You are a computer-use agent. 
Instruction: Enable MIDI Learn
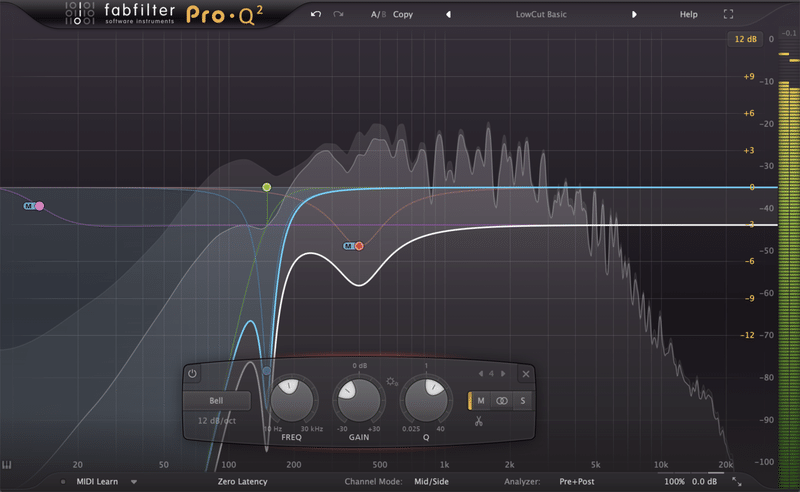pyautogui.click(x=97, y=481)
